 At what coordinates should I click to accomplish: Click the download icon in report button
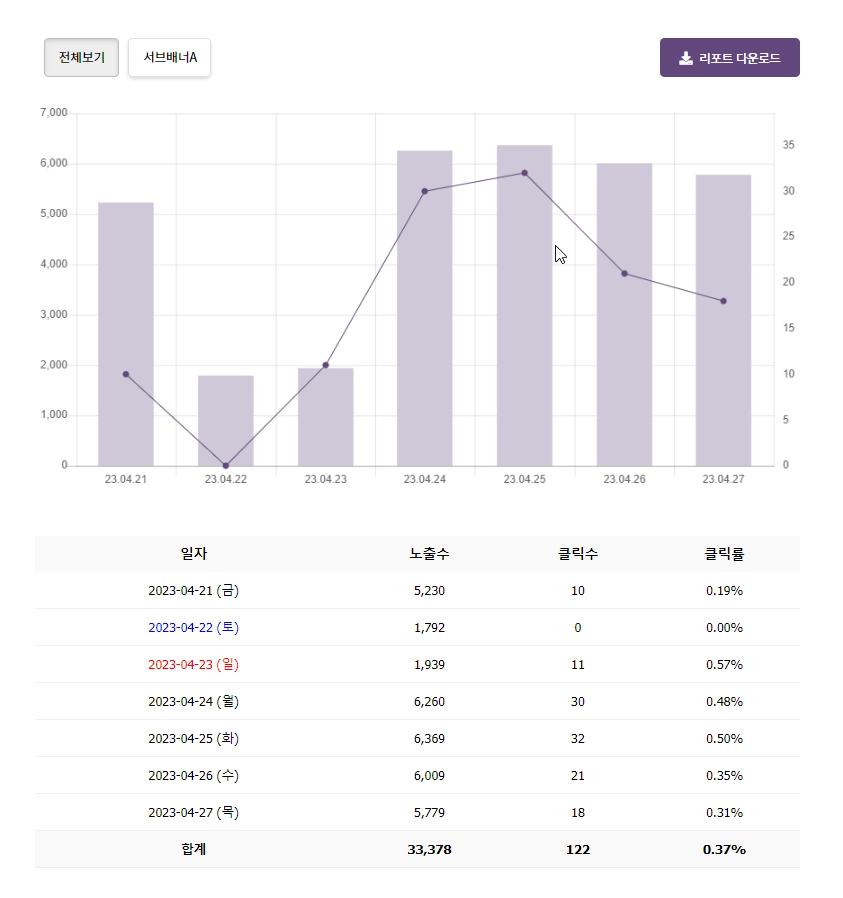pos(686,58)
